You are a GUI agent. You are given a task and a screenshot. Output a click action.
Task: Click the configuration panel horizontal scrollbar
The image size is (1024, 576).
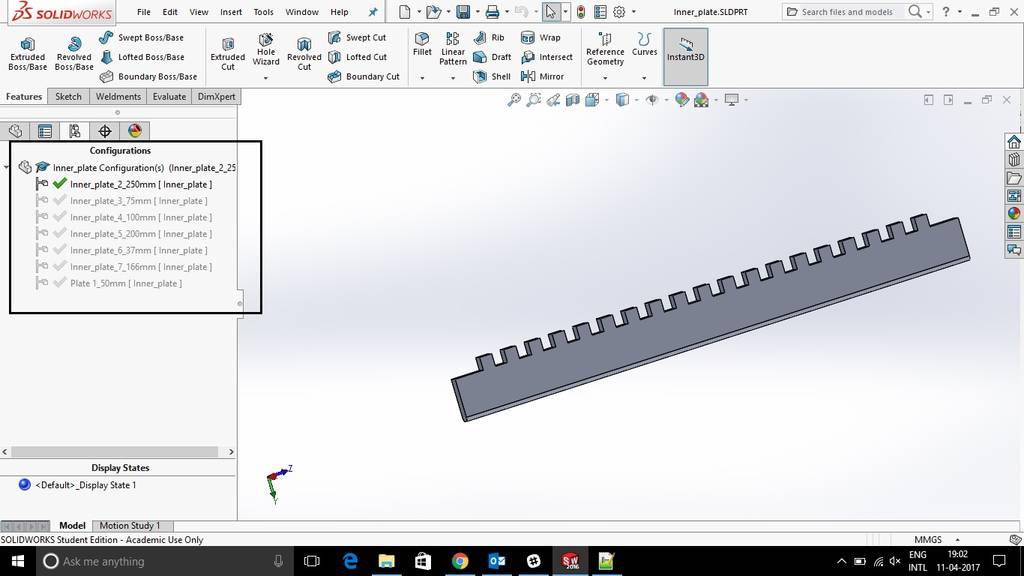click(115, 452)
